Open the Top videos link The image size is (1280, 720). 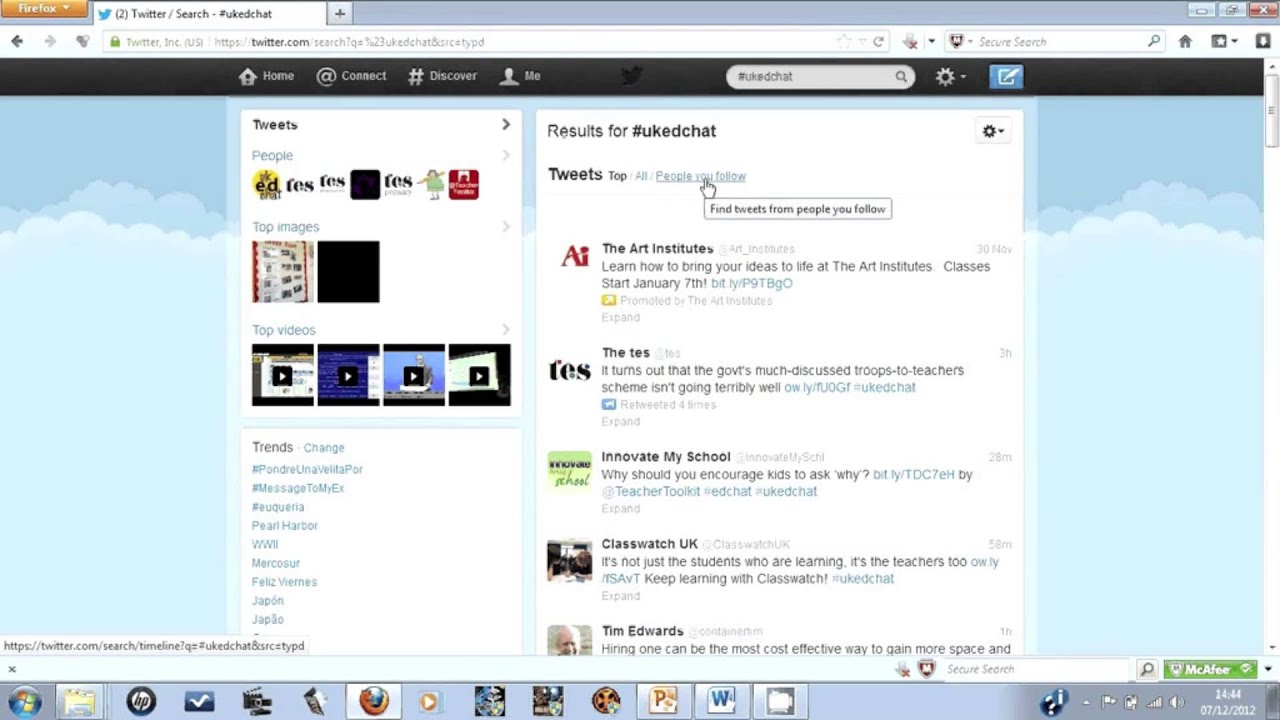pos(283,330)
